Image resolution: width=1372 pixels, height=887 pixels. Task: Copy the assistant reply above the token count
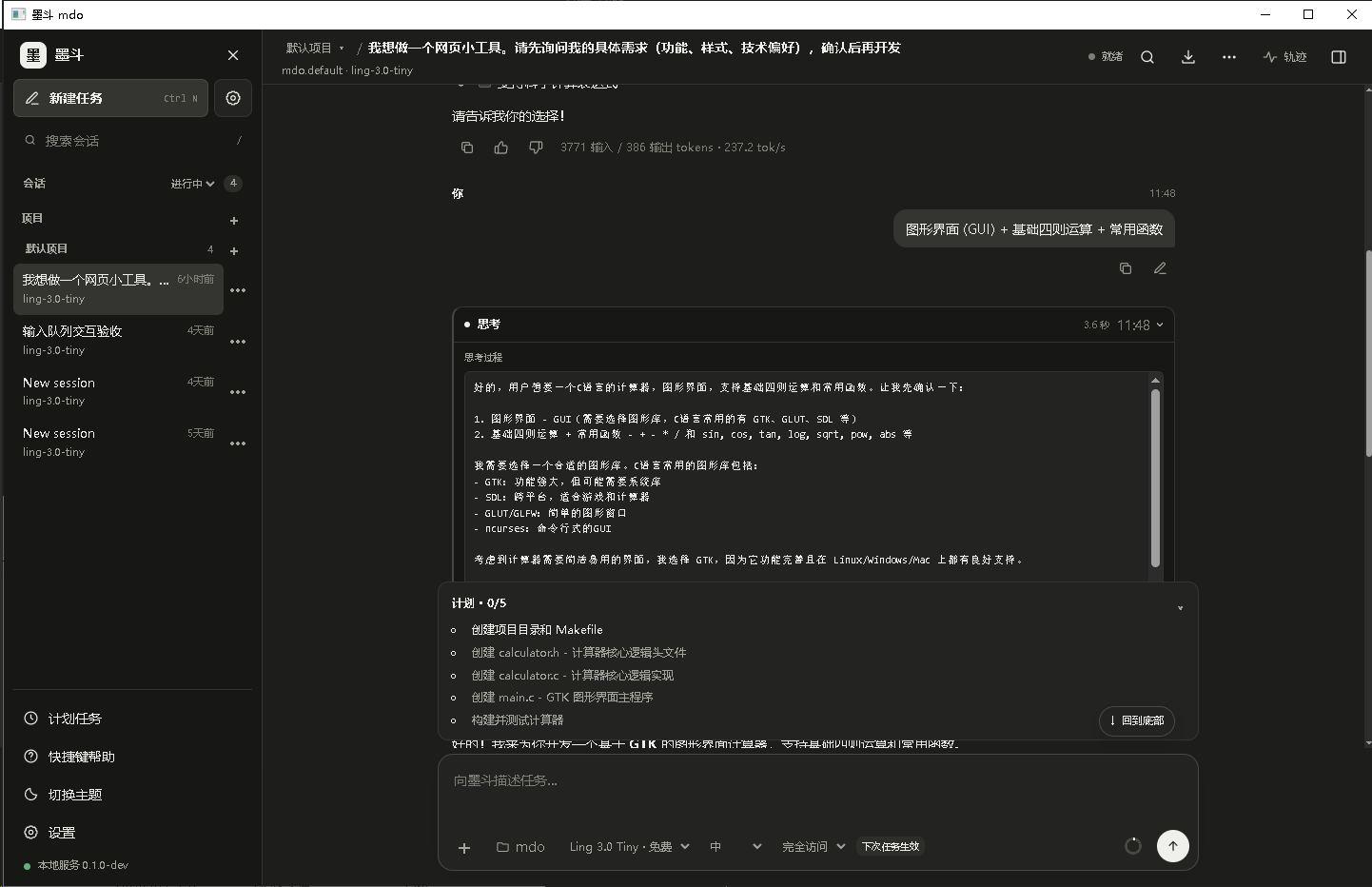point(467,148)
